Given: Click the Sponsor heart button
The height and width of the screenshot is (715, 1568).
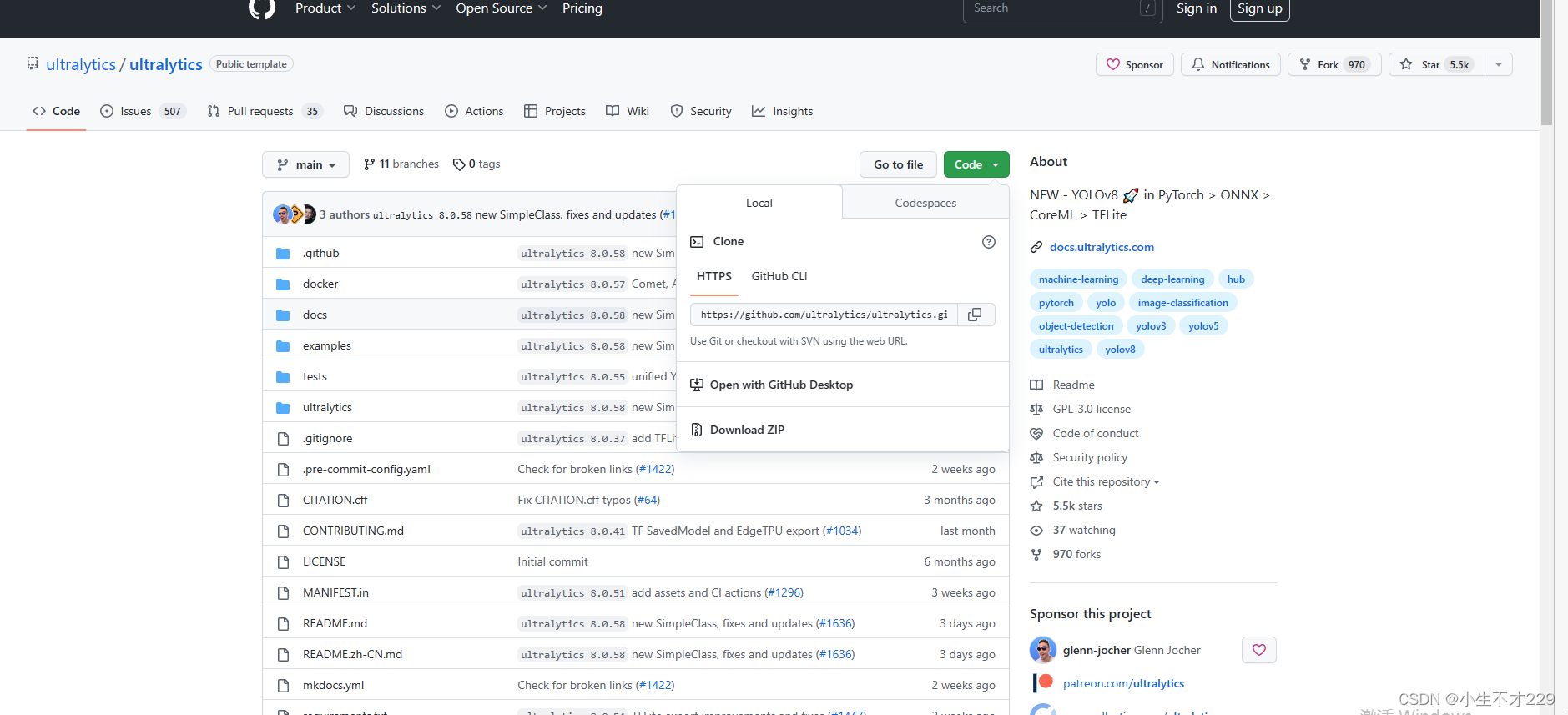Looking at the screenshot, I should pyautogui.click(x=1135, y=64).
